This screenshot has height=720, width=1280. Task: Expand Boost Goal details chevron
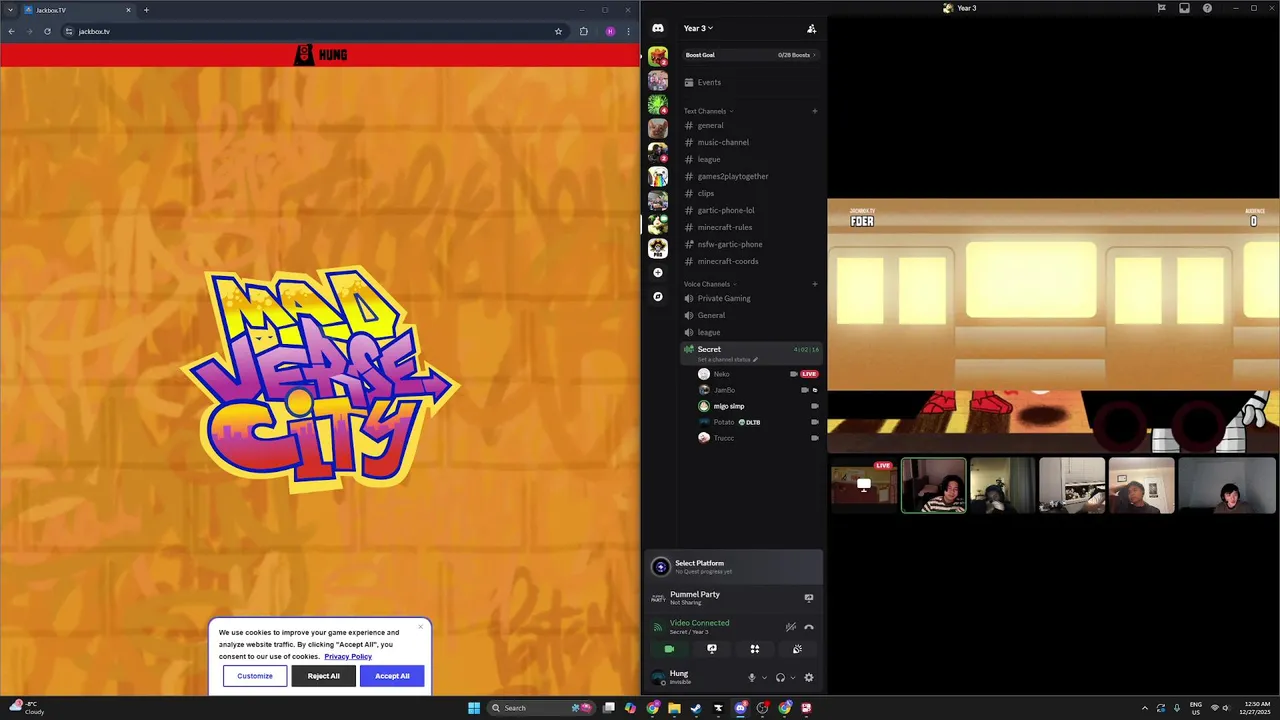tap(814, 55)
